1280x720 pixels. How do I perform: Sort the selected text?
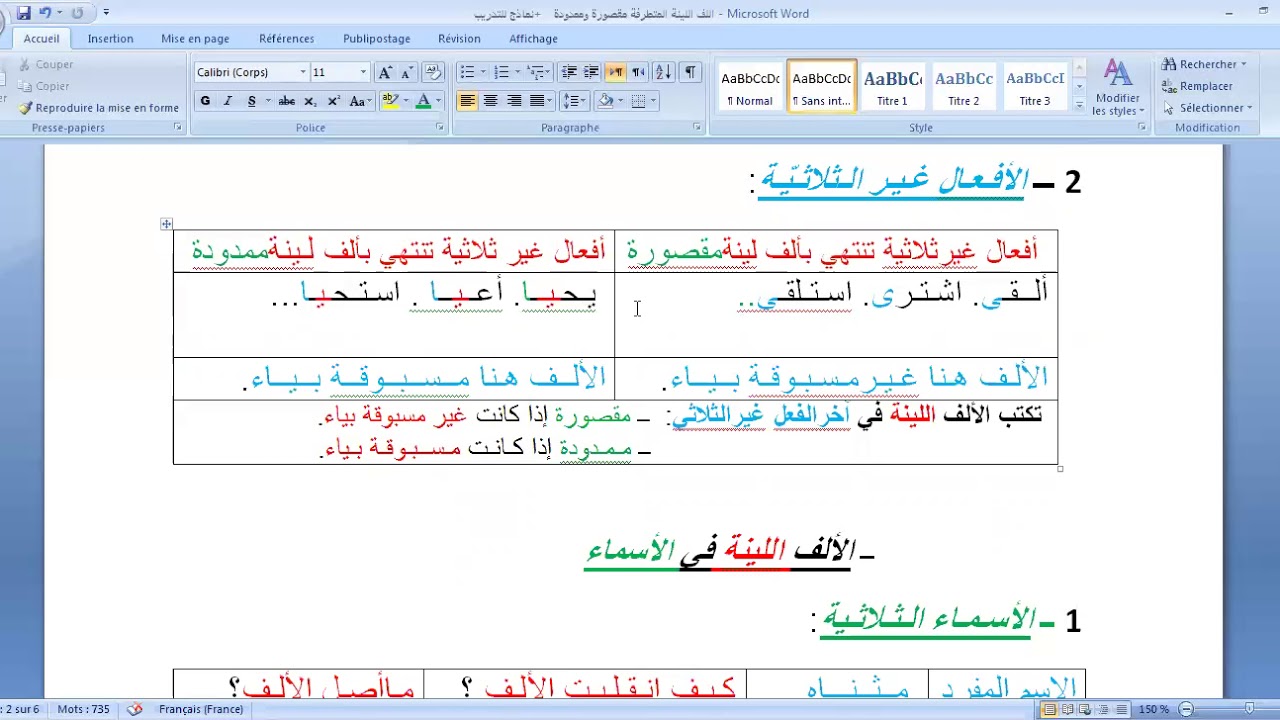[663, 72]
